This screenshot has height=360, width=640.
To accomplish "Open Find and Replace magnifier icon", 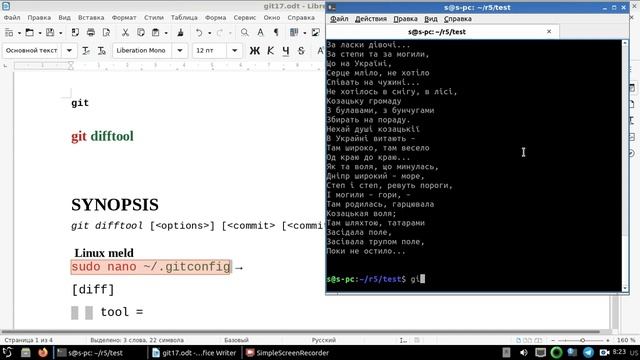I will [244, 33].
